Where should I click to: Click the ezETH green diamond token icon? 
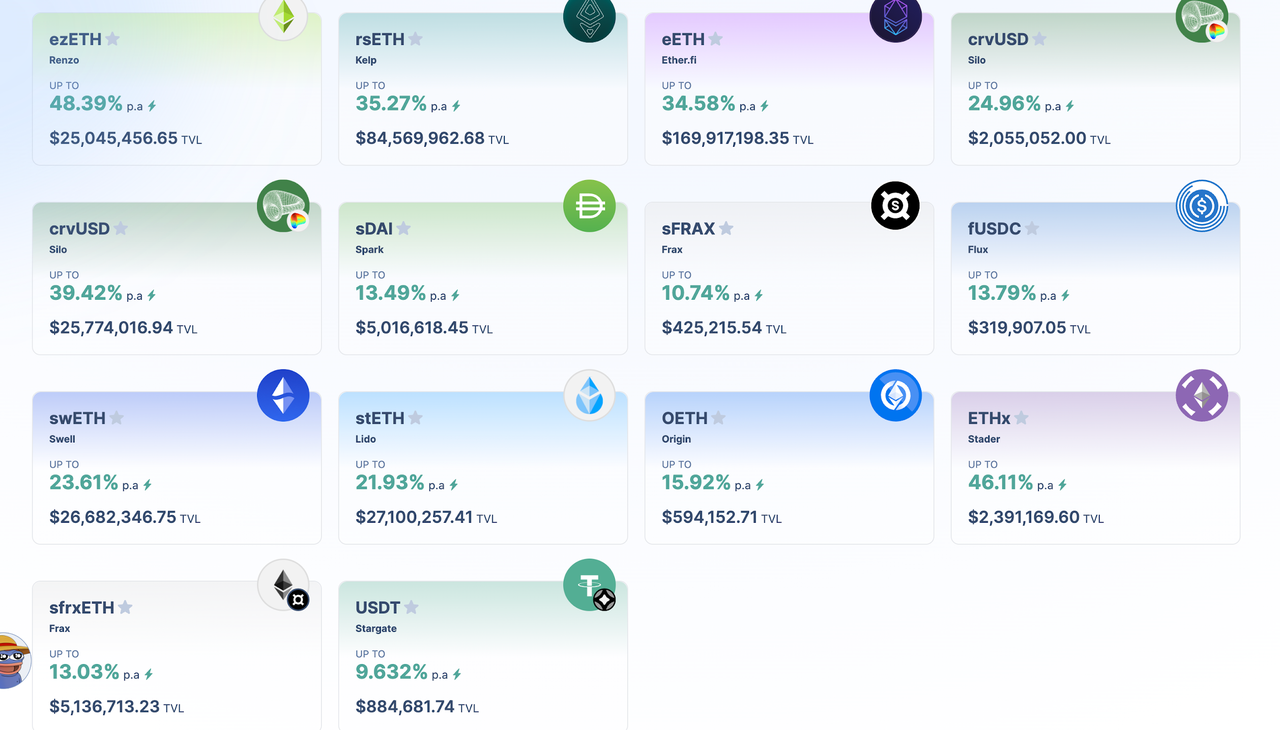284,16
